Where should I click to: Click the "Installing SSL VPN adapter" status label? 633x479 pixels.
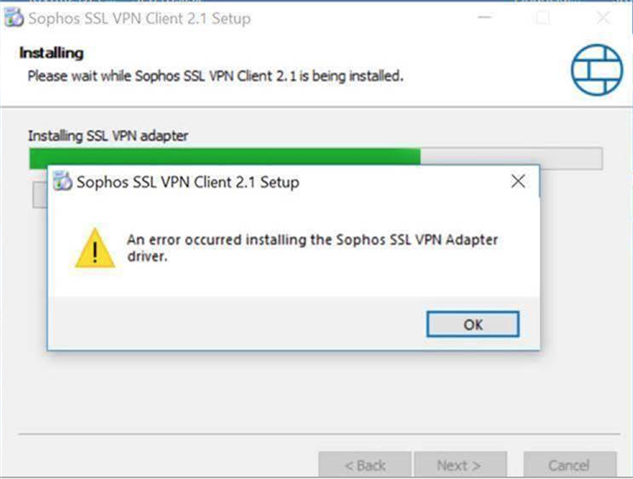tap(107, 135)
